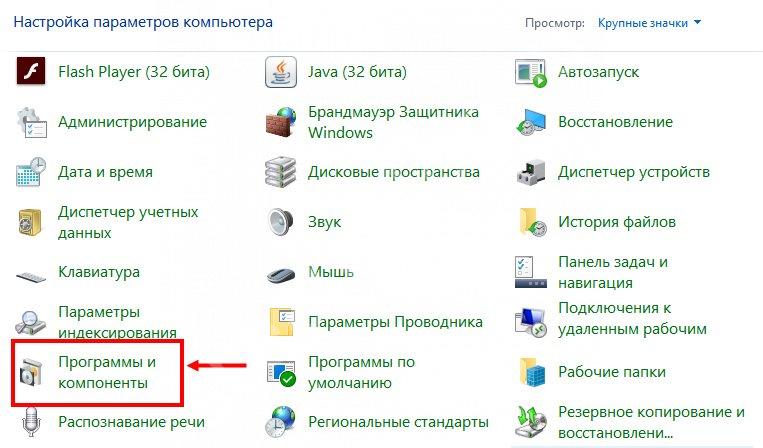The width and height of the screenshot is (763, 448).
Task: Open the Диспетчер учетных данных link
Action: [128, 222]
